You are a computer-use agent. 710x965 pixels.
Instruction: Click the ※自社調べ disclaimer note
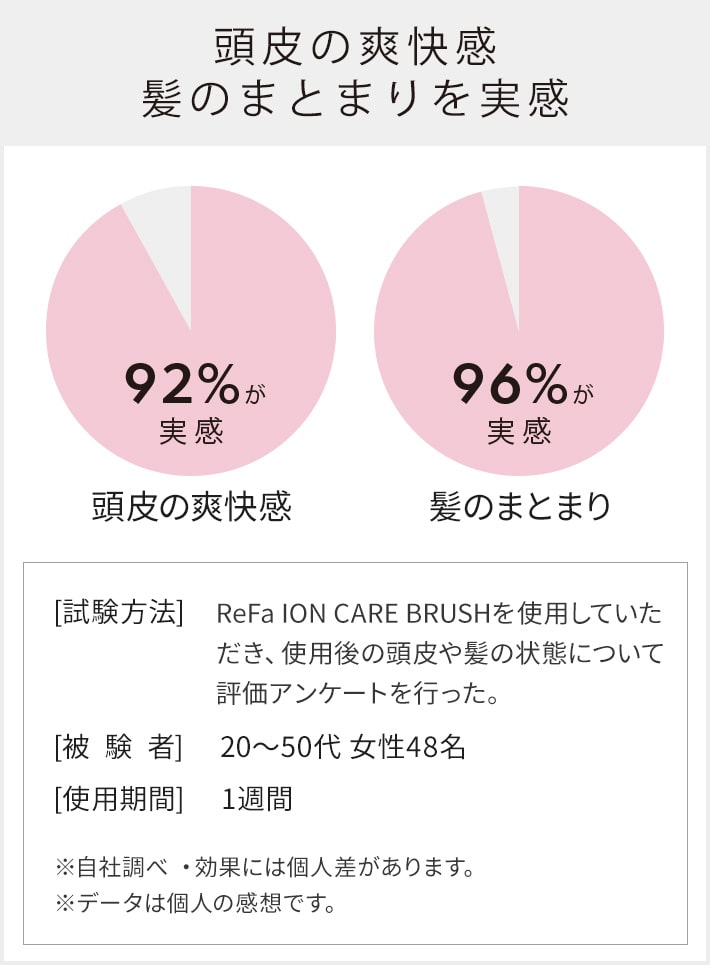111,868
